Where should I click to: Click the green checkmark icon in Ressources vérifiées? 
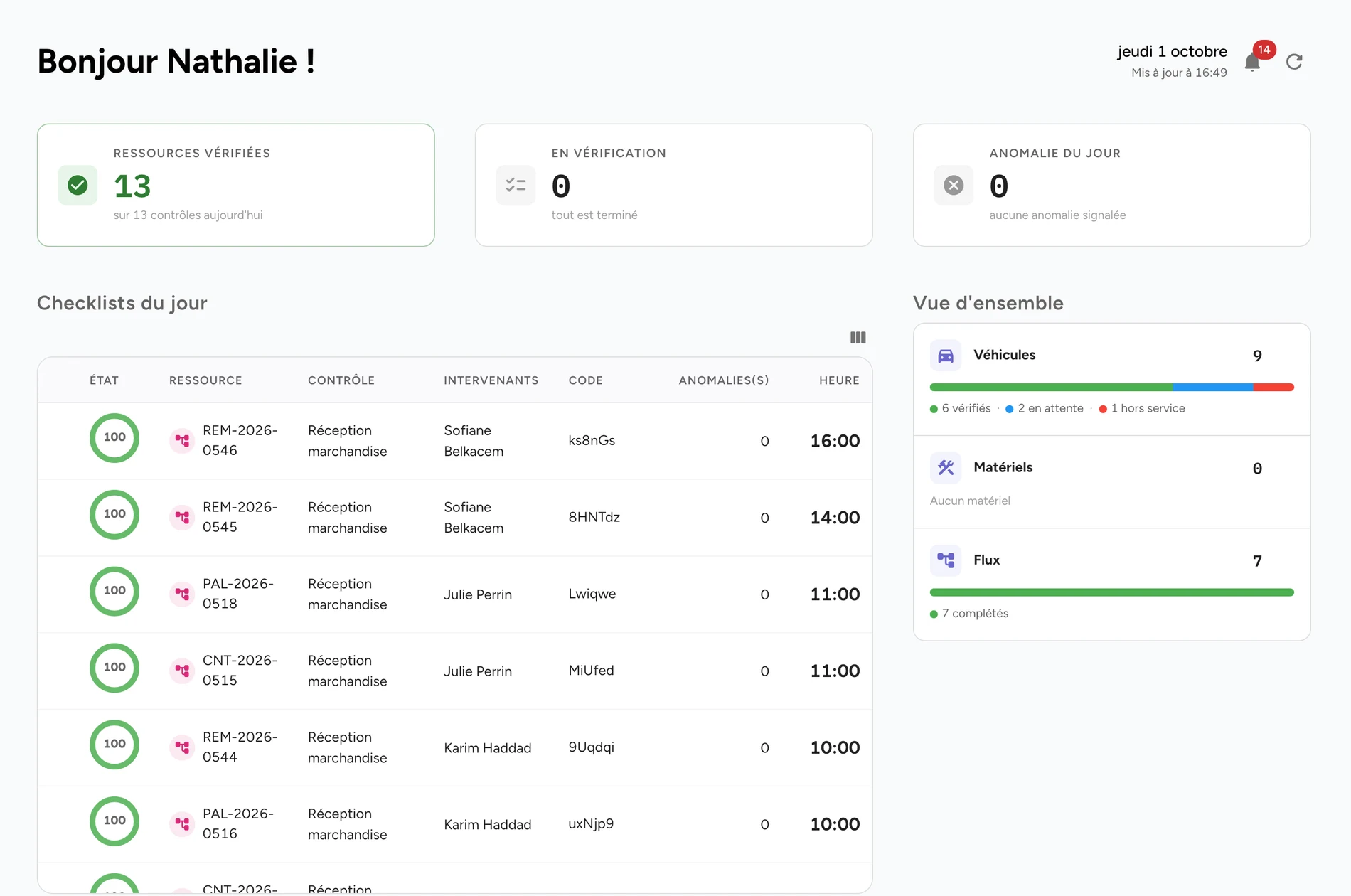click(x=78, y=185)
